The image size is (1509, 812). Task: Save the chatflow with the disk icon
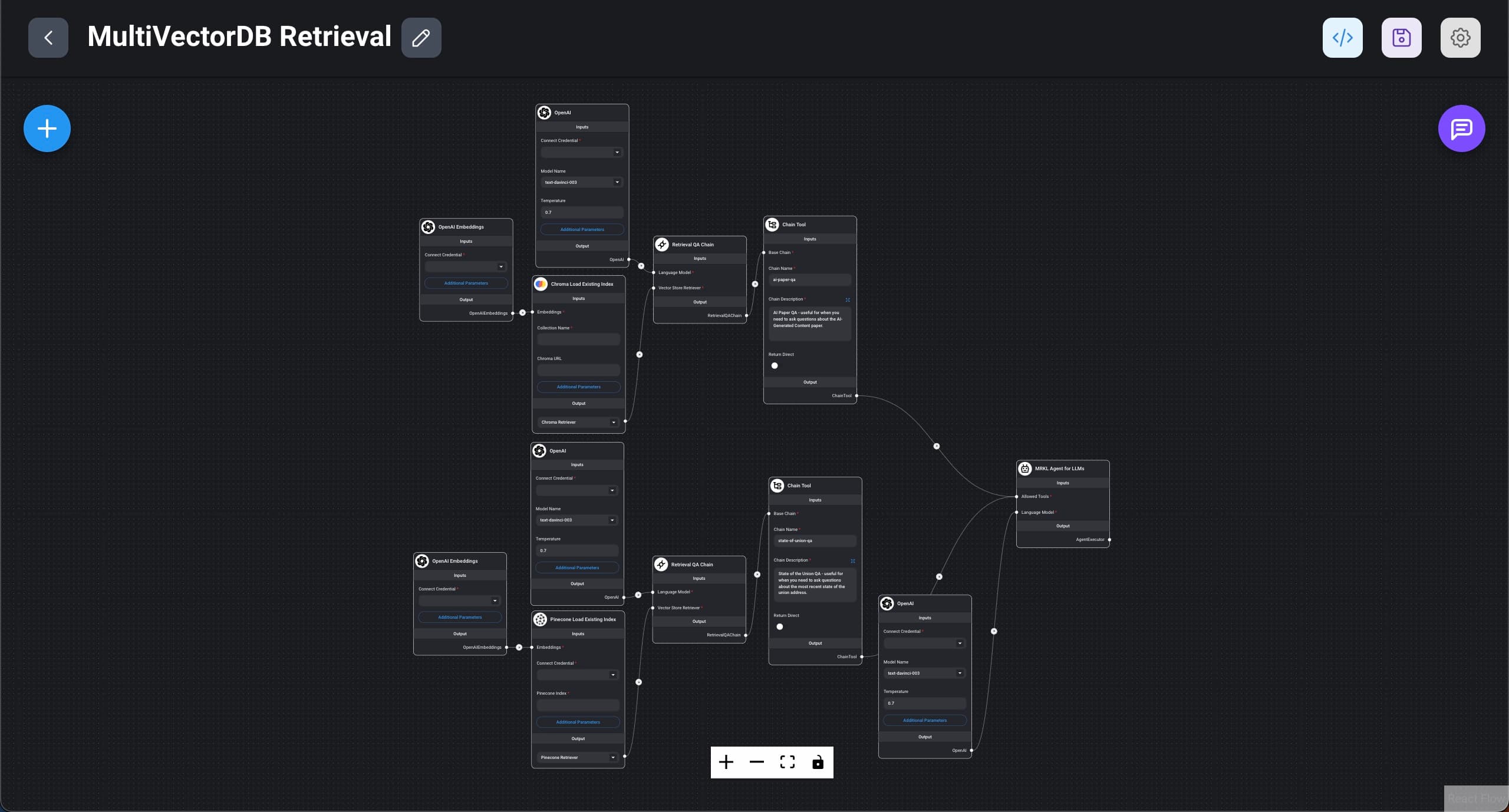click(x=1401, y=38)
